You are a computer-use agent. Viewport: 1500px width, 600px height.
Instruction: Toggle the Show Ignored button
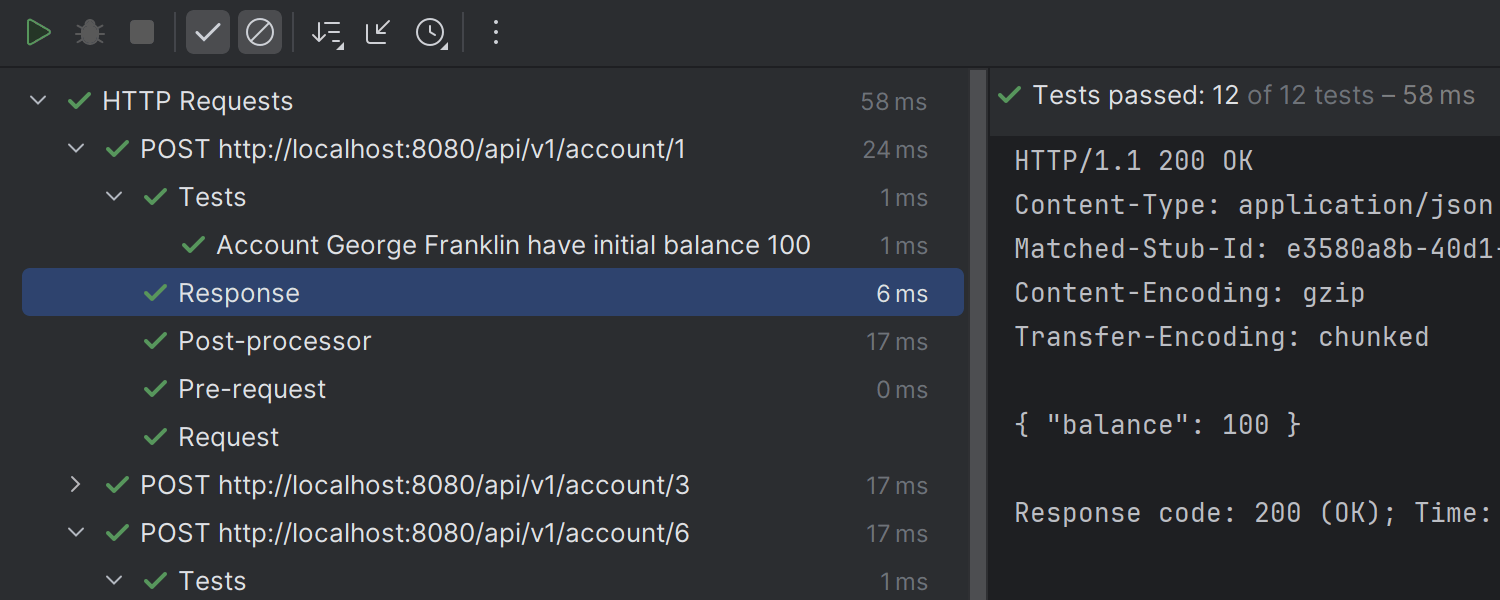tap(260, 33)
